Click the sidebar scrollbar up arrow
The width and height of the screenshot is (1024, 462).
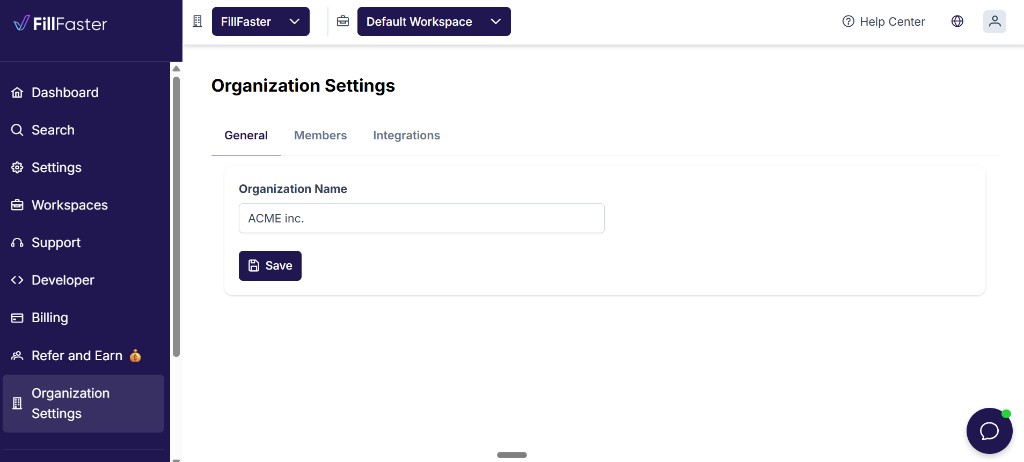coord(176,68)
